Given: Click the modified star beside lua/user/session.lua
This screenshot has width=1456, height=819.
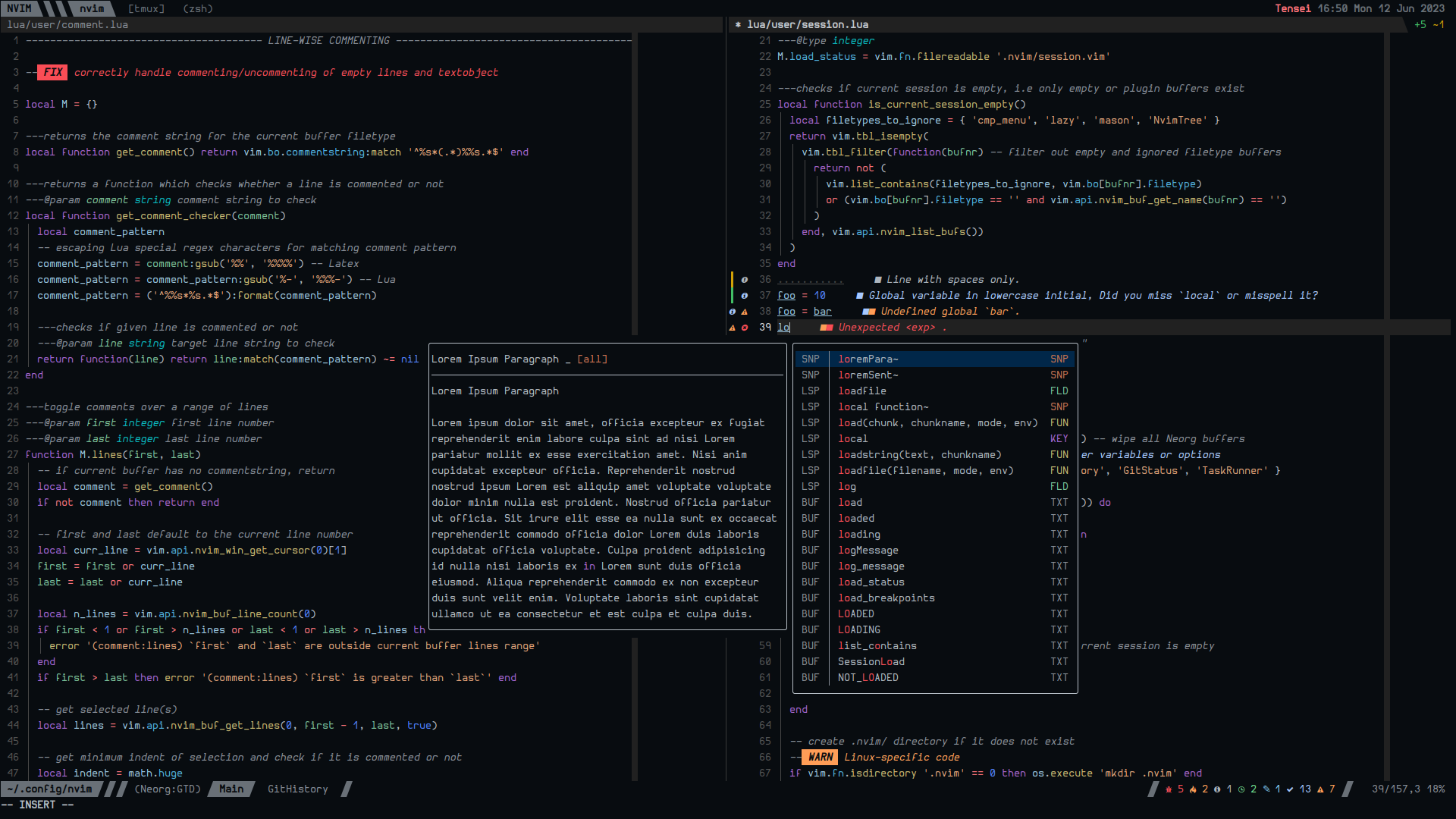Looking at the screenshot, I should [738, 25].
